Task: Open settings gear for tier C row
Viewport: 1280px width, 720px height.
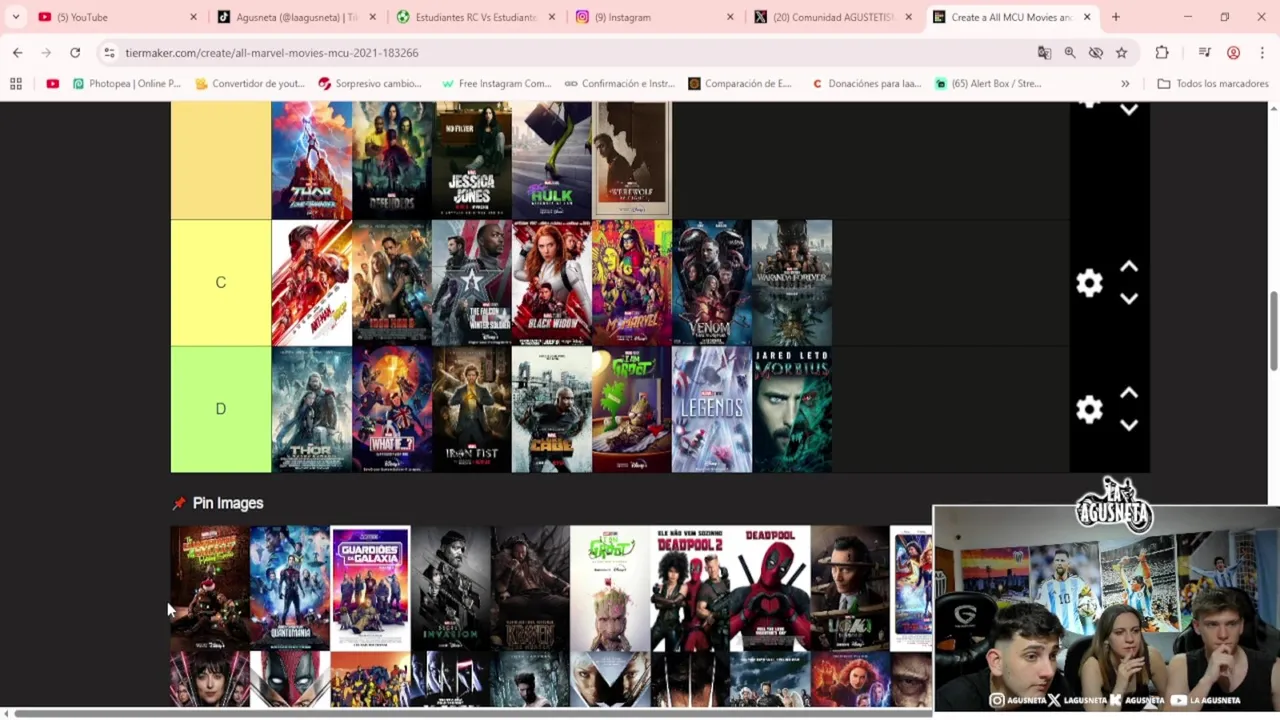Action: 1089,283
